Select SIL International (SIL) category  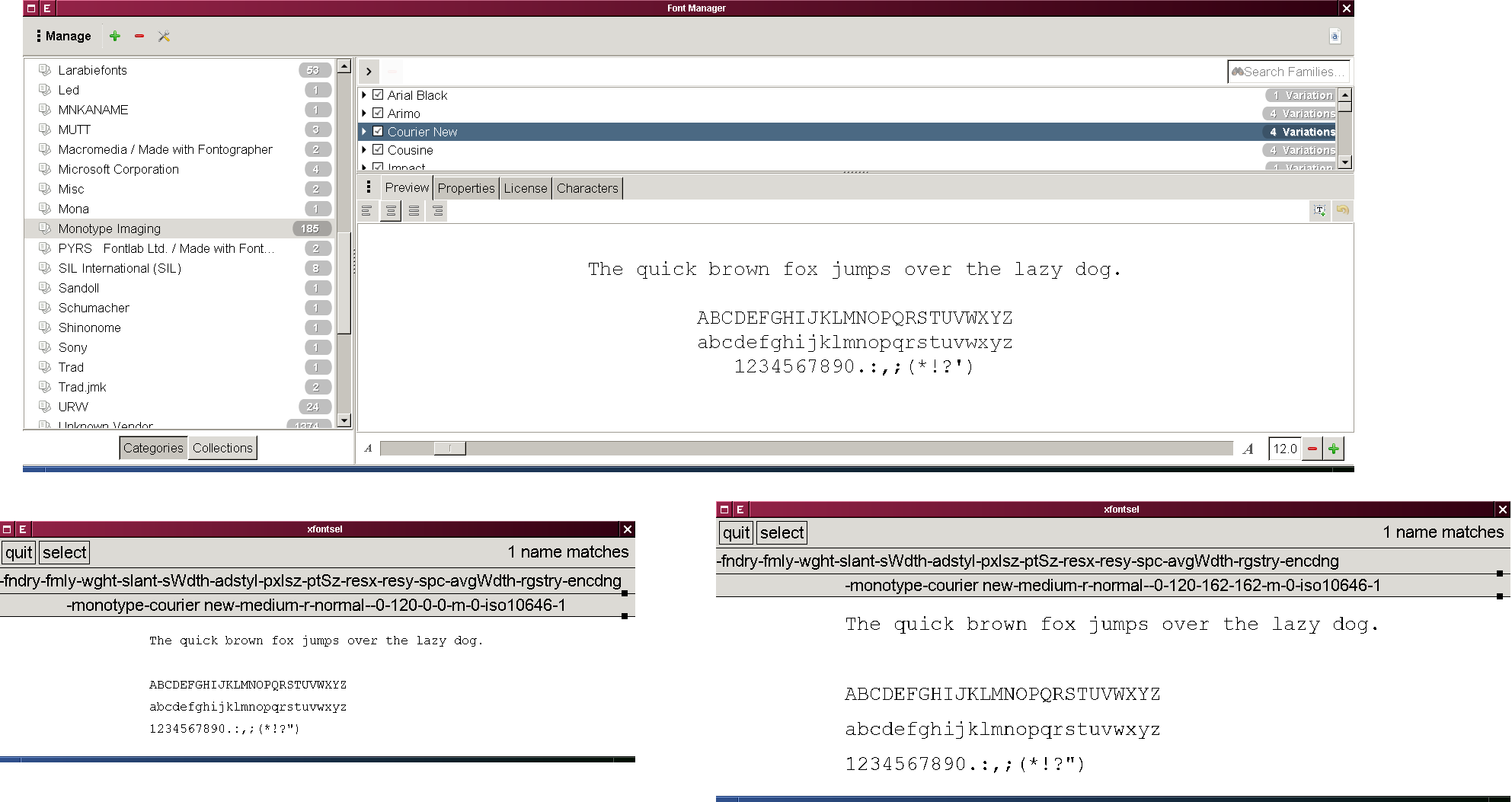click(179, 268)
